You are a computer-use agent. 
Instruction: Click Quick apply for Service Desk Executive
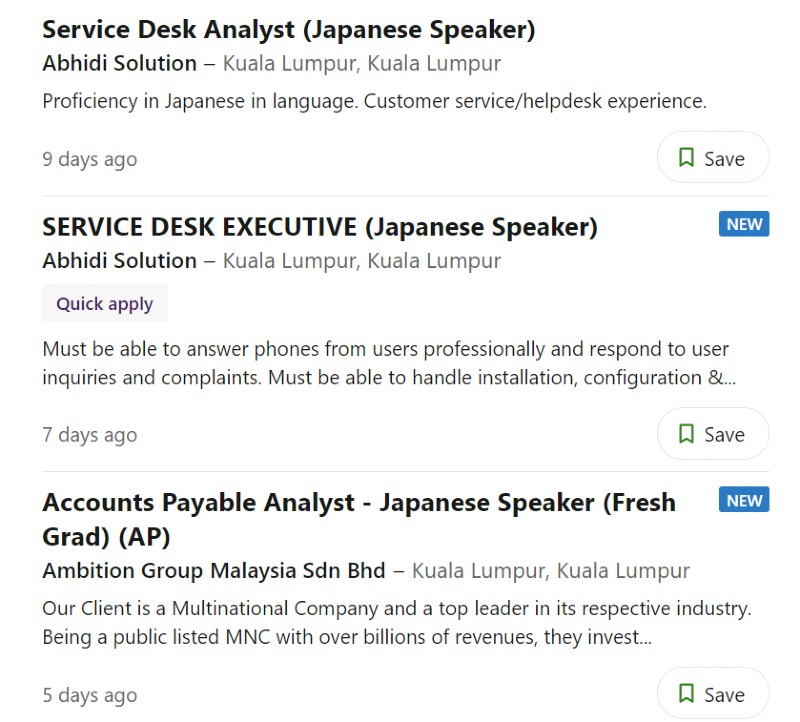pos(105,303)
